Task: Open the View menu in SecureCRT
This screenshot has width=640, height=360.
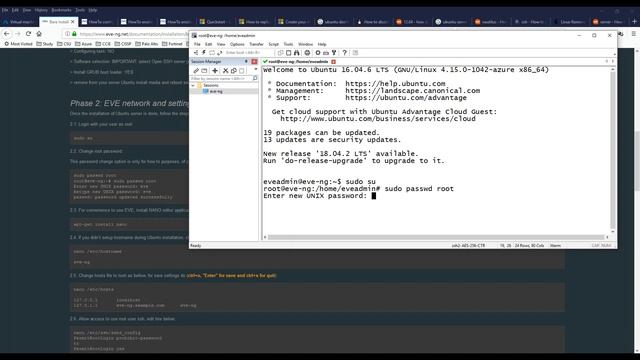Action: pyautogui.click(x=221, y=44)
